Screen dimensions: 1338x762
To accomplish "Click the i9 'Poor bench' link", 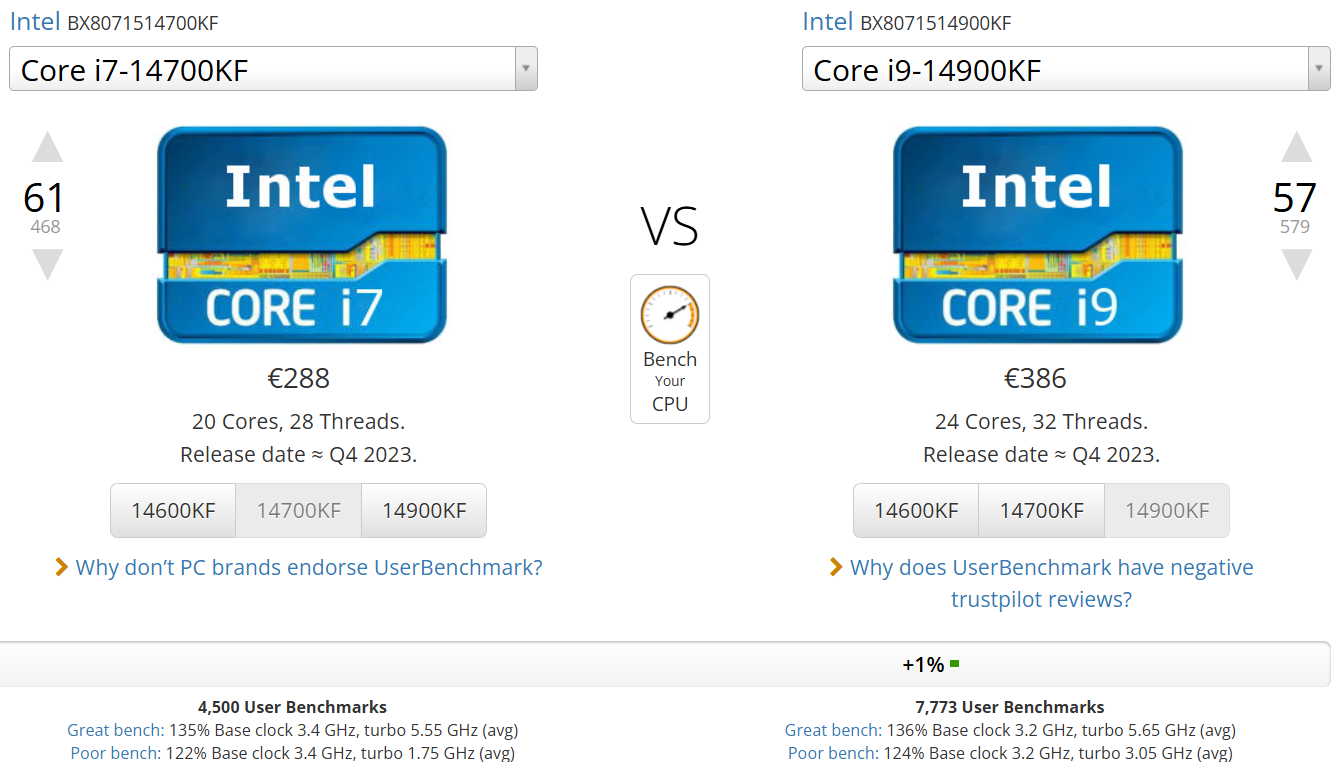I will pos(832,753).
